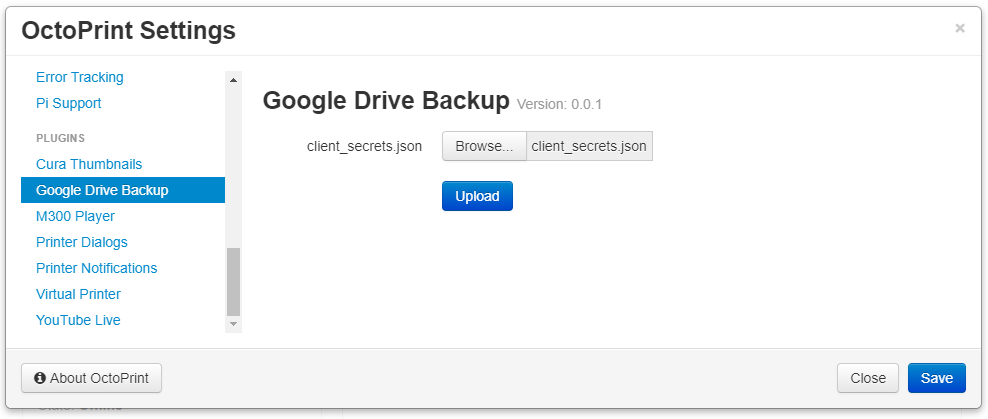Image resolution: width=988 pixels, height=419 pixels.
Task: Save the OctoPrint settings
Action: point(936,378)
